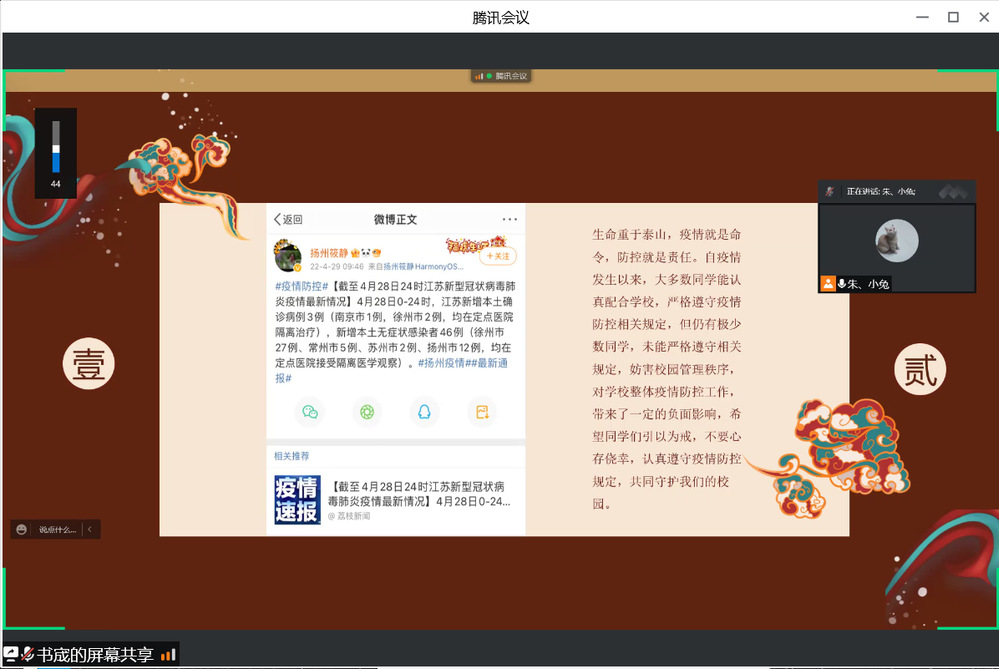Click the 贰 circle on the slide
The width and height of the screenshot is (999, 669).
point(920,370)
